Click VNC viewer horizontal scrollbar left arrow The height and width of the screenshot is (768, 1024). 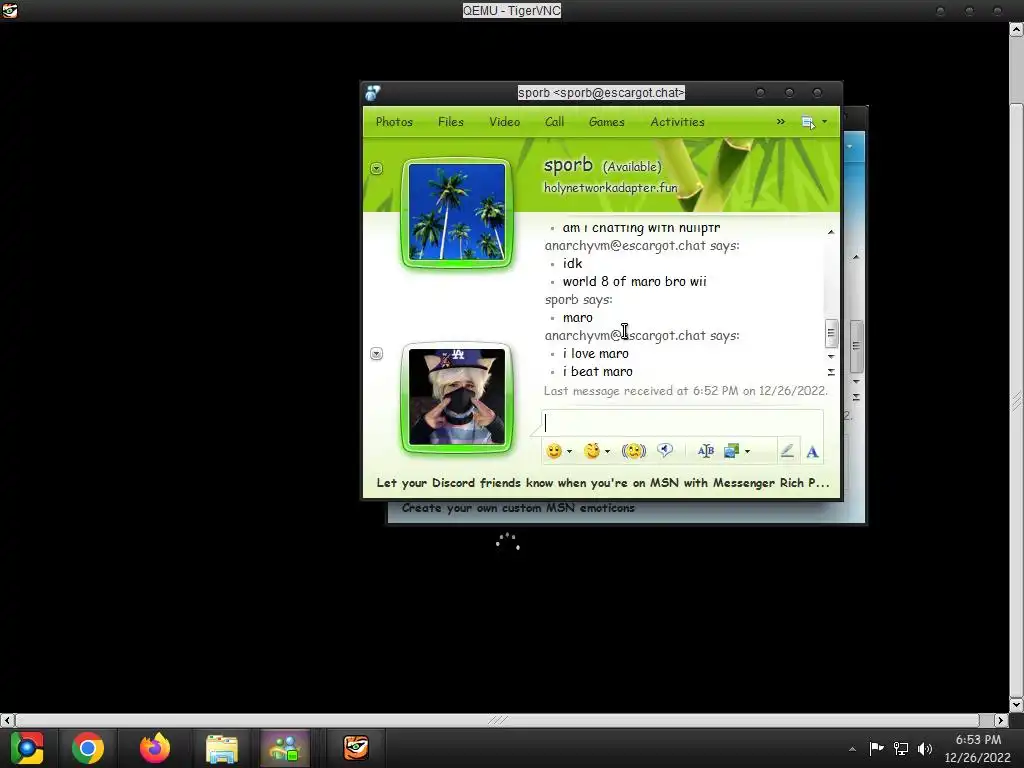tap(7, 720)
